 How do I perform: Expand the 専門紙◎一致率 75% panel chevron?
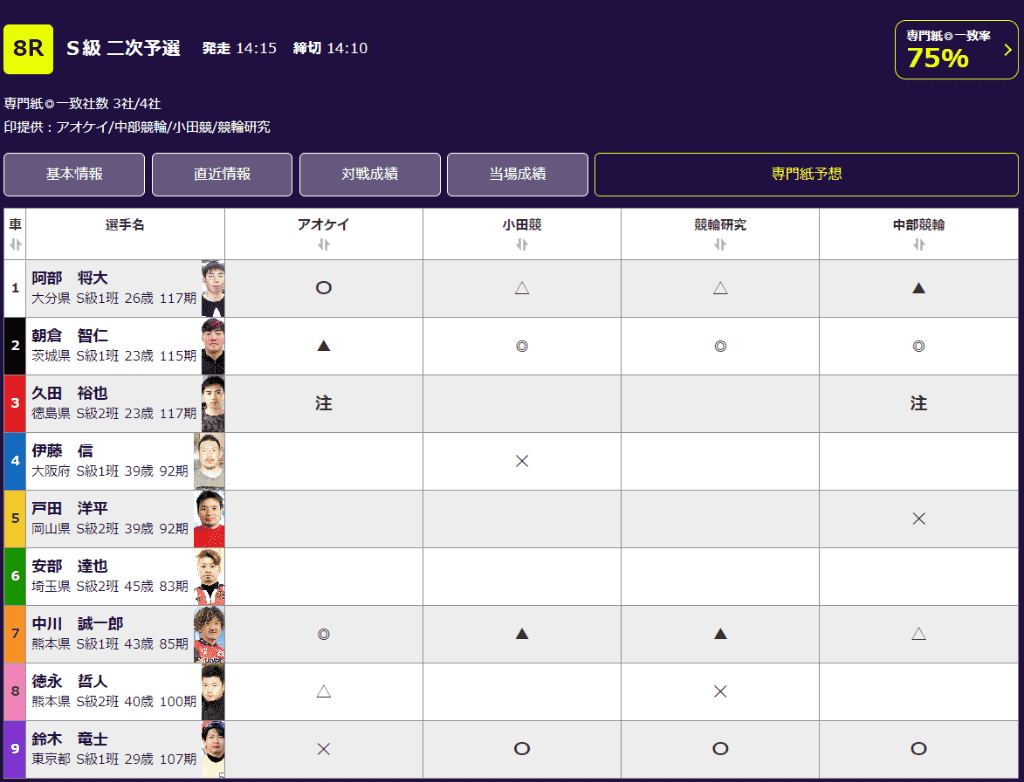1007,50
